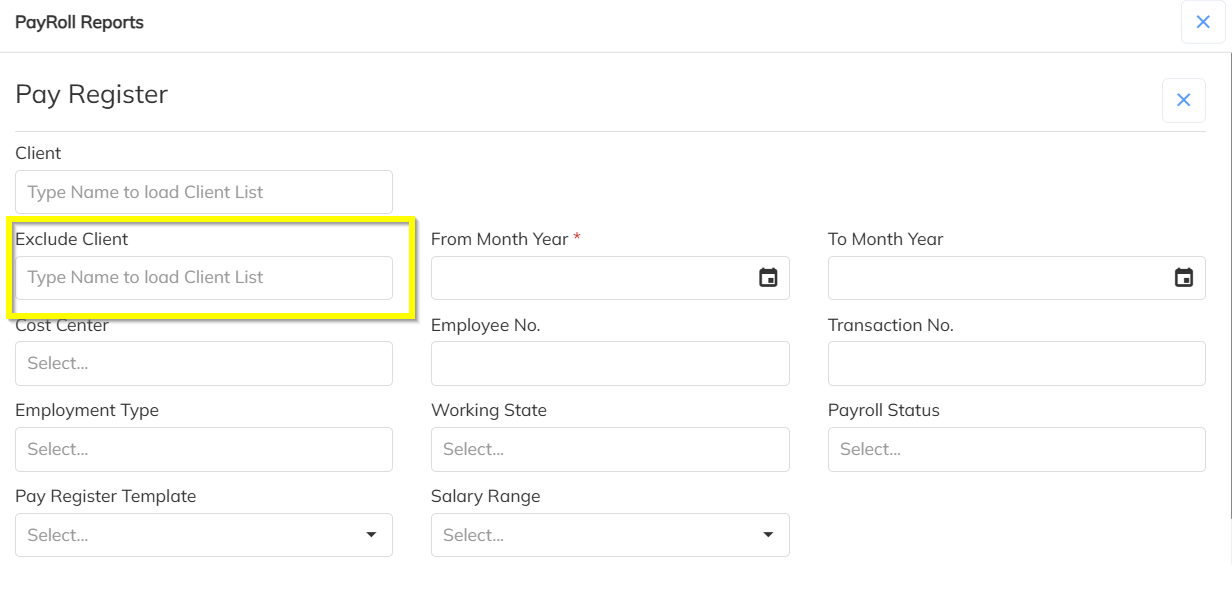Screen dimensions: 1232x610
Task: Click the Pay Register heading
Action: tap(92, 94)
